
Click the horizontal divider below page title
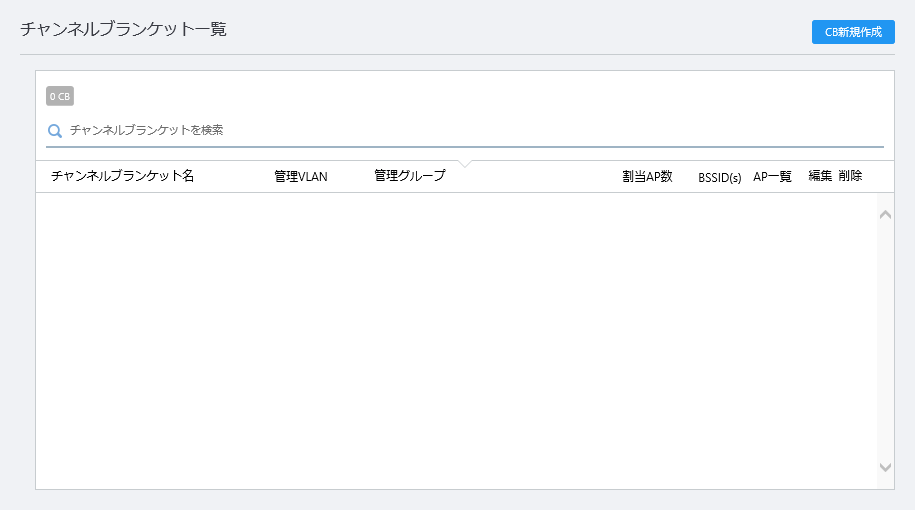(457, 55)
